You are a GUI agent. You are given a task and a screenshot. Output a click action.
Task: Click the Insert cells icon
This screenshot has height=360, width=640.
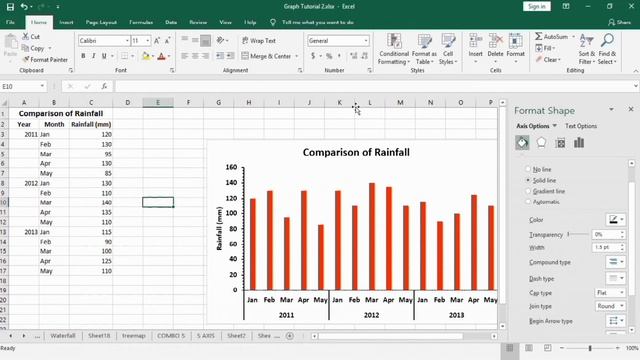tap(476, 41)
